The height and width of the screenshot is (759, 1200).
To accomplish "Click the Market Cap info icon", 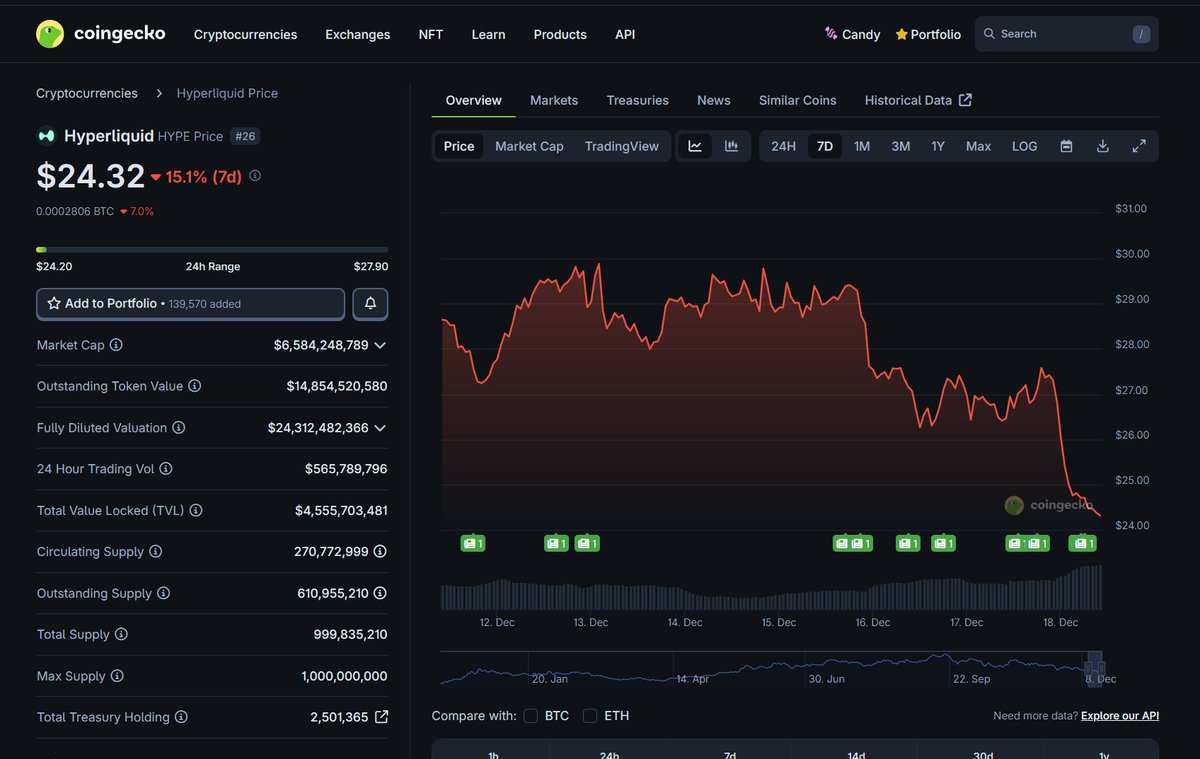I will tap(116, 345).
